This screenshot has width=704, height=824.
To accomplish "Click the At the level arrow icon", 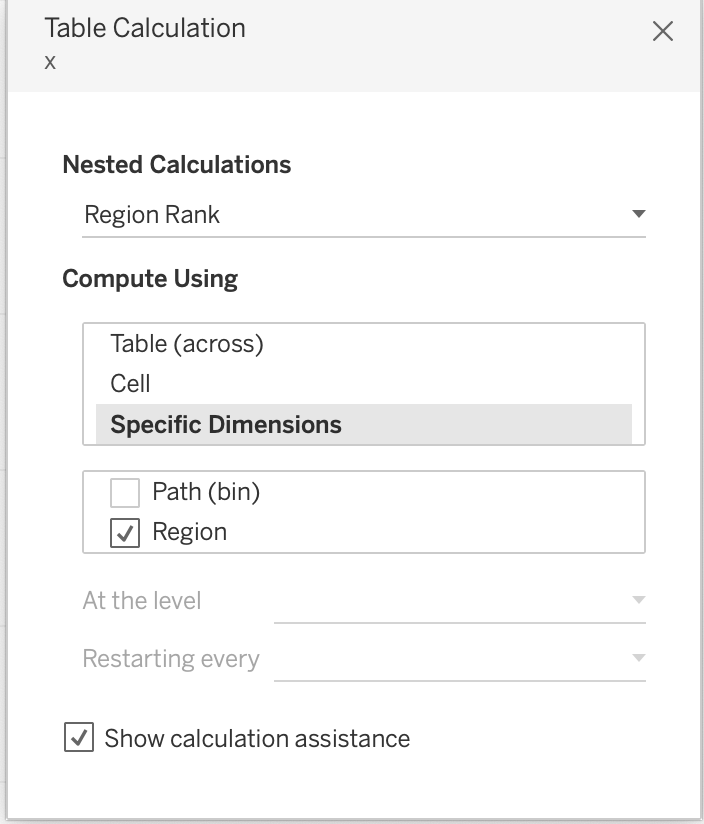I will click(x=638, y=601).
